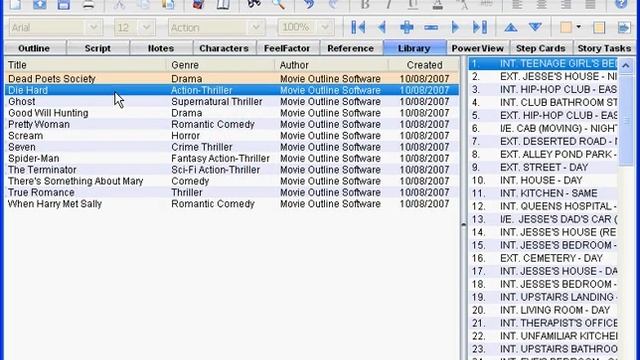Click the pale yellow note color icon
The image size is (640, 360).
[599, 27]
